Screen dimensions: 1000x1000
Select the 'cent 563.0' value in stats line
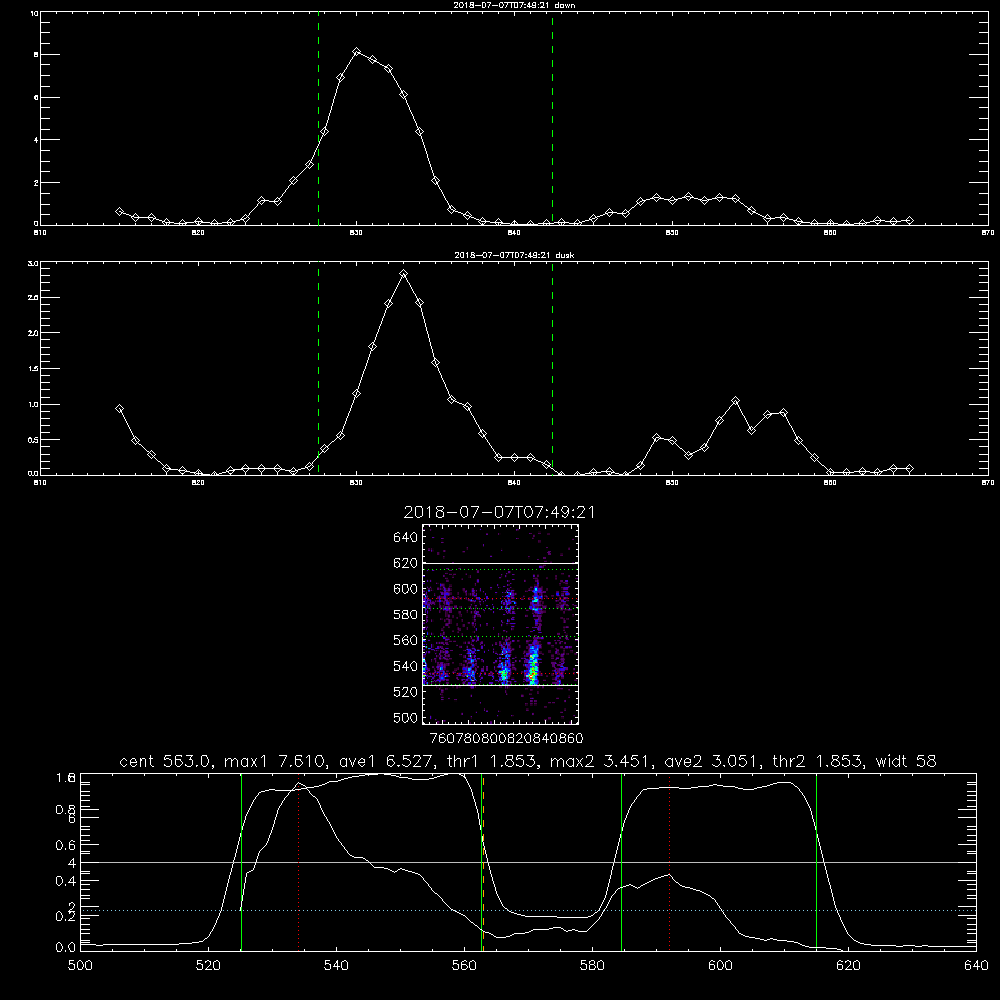tap(166, 761)
